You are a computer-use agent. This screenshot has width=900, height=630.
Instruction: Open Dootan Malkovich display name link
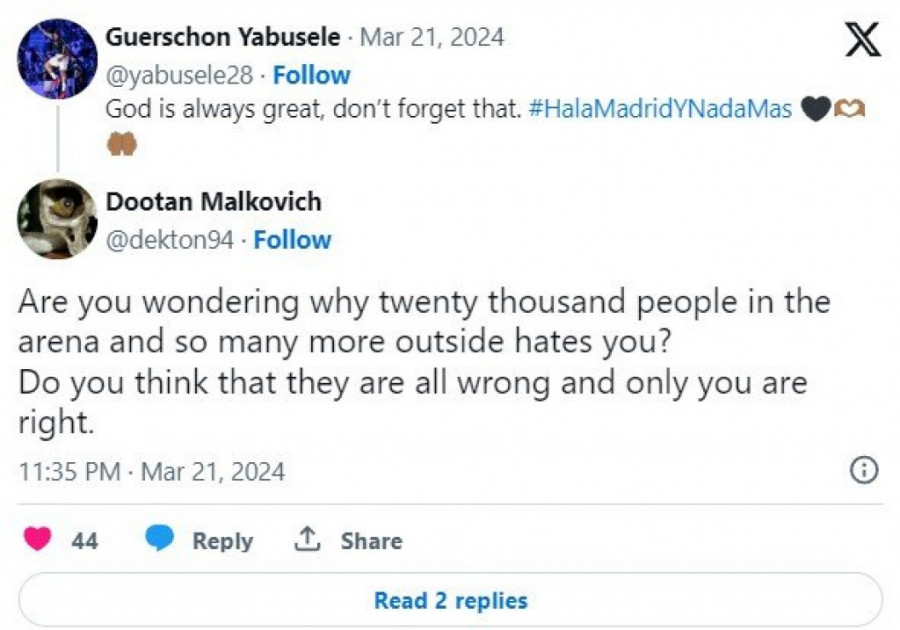point(214,202)
